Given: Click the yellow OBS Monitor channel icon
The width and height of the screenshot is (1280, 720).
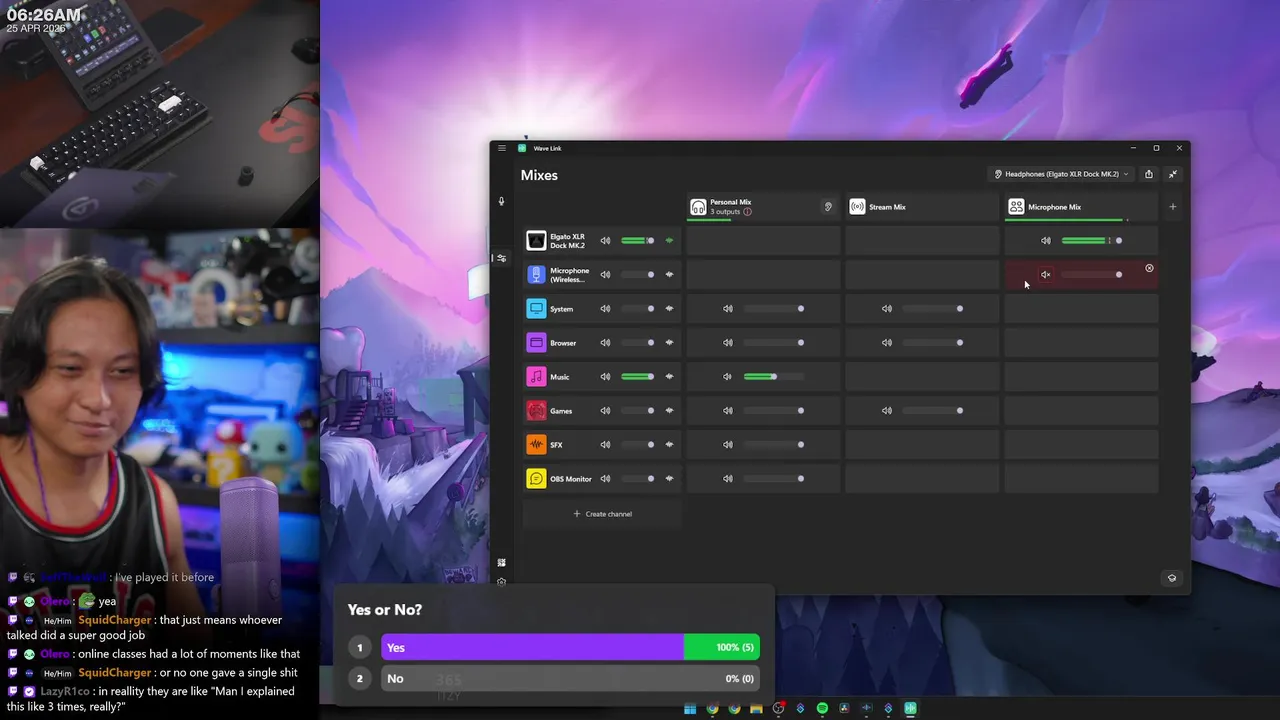Looking at the screenshot, I should click(x=536, y=479).
